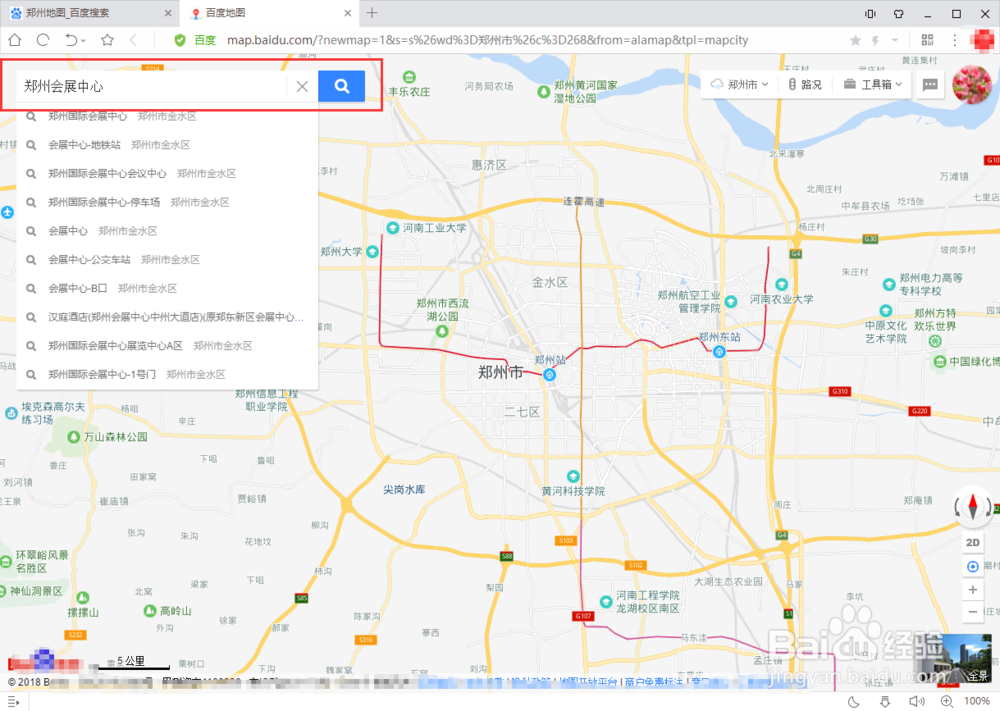
Task: Click the blue magnifier search button
Action: coord(342,86)
